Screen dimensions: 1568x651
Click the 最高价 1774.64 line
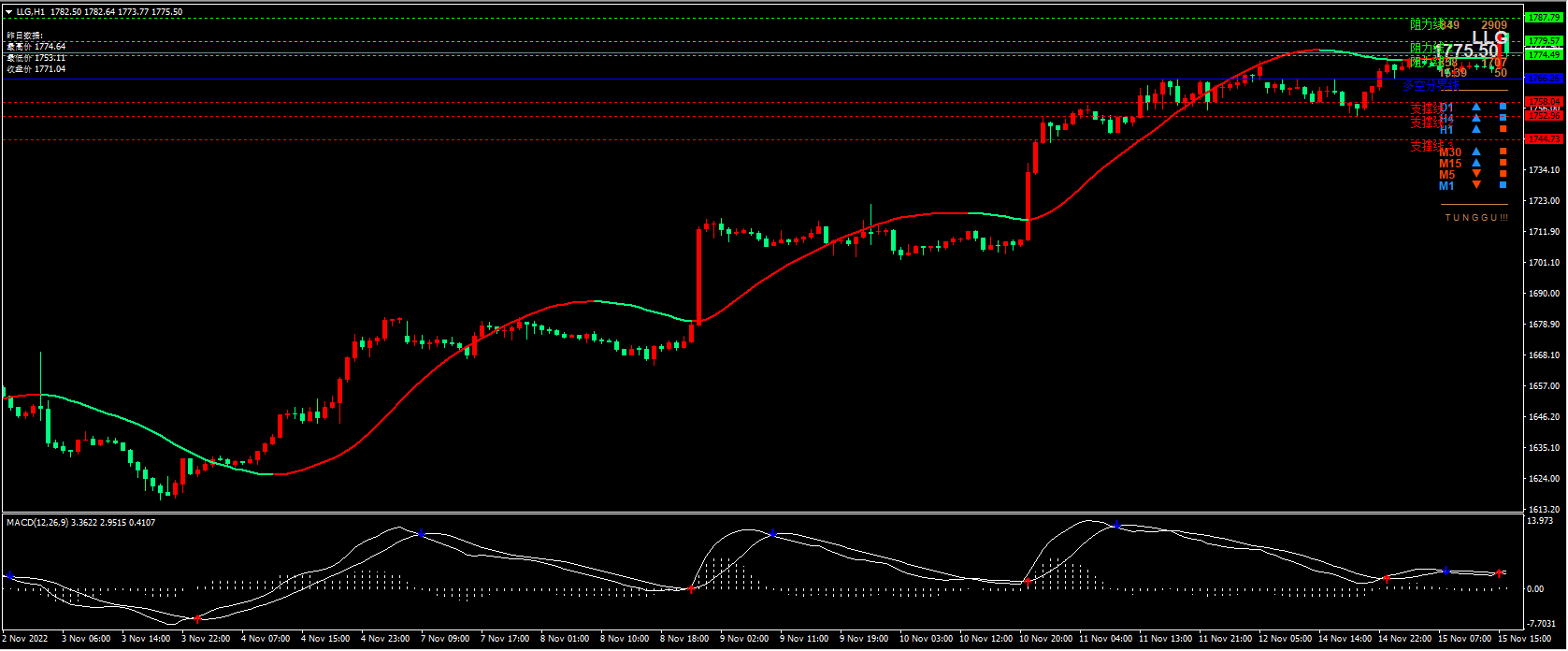(x=36, y=47)
